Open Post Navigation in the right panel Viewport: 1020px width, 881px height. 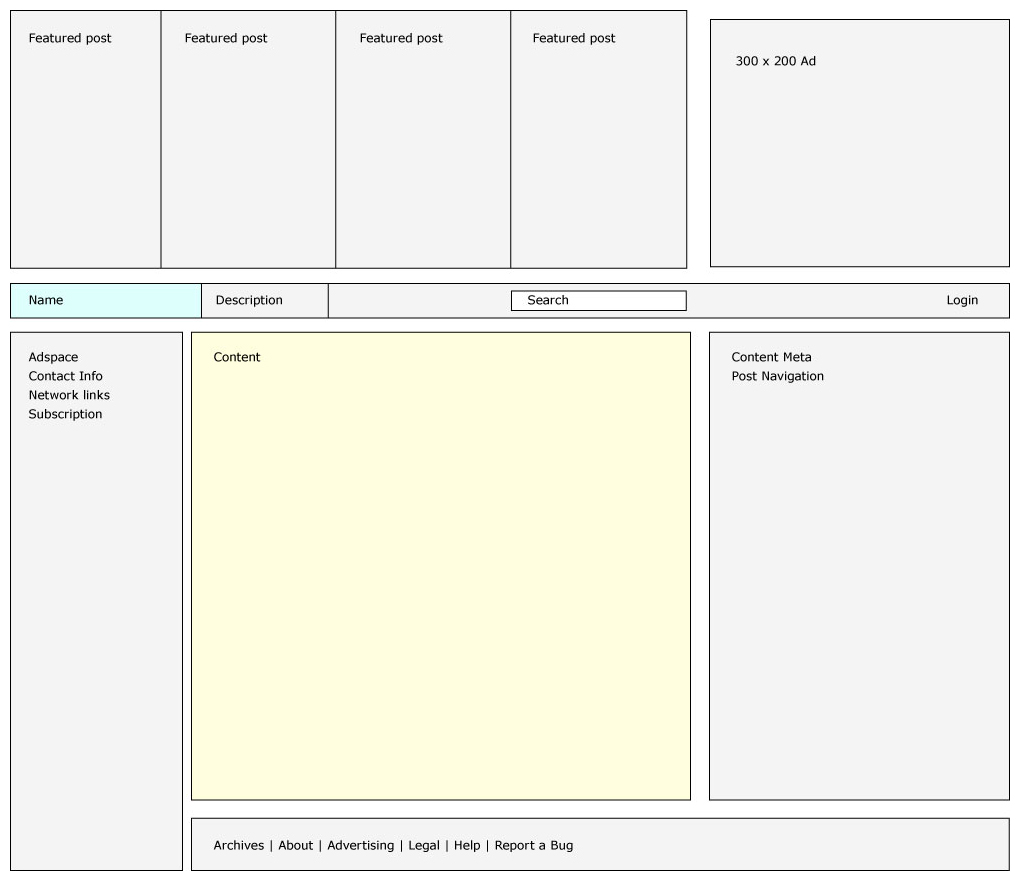click(777, 376)
